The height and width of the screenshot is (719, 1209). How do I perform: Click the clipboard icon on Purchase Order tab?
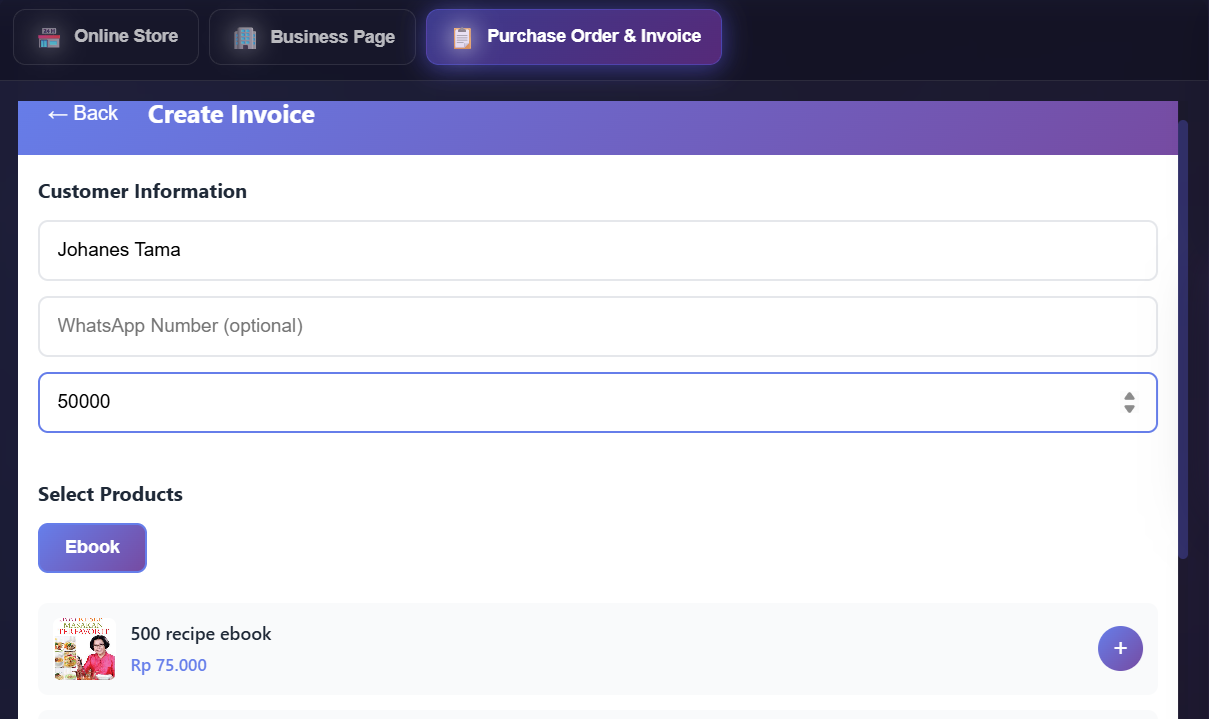point(460,36)
